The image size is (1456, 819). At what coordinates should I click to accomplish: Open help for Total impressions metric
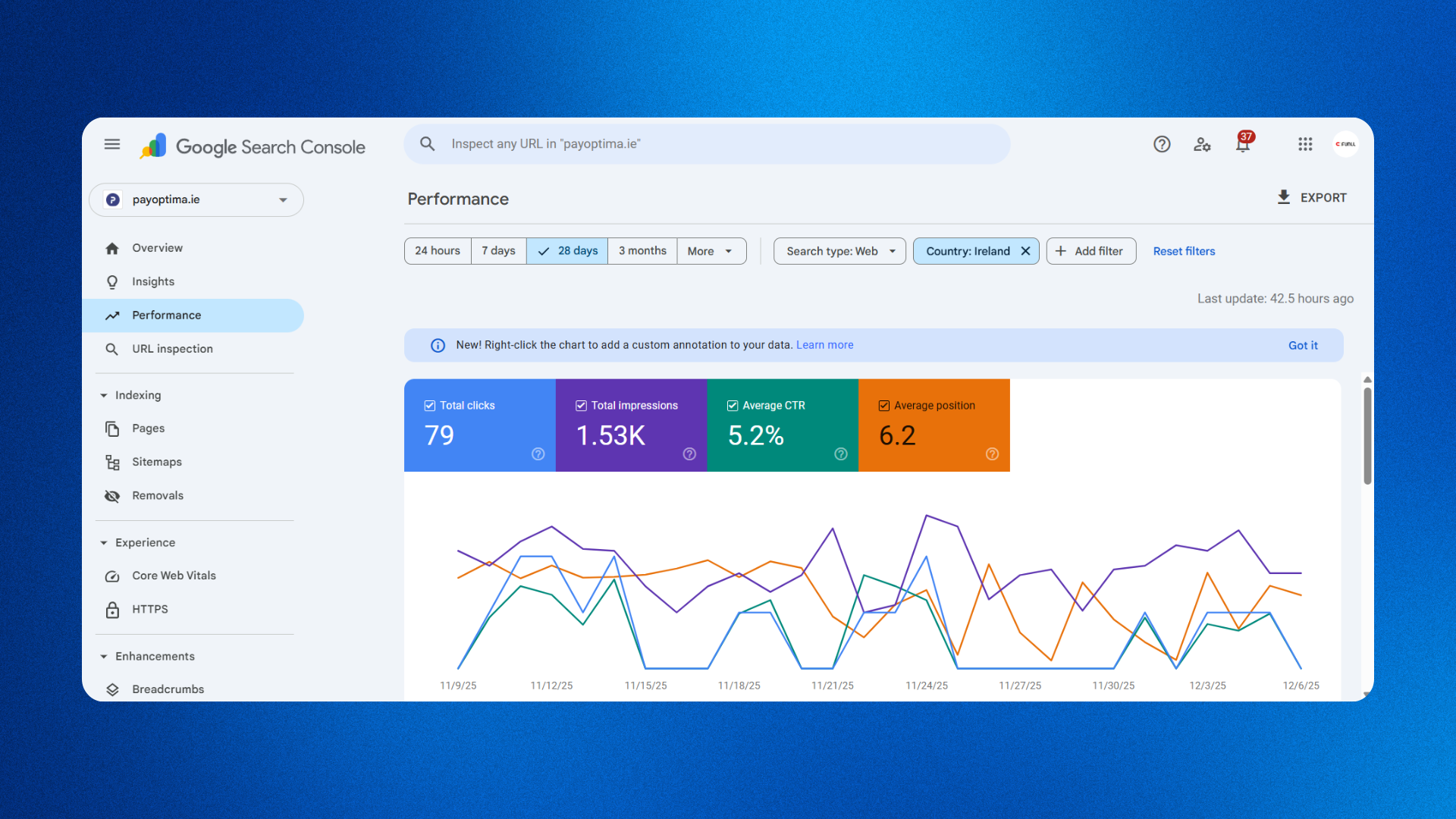(689, 454)
